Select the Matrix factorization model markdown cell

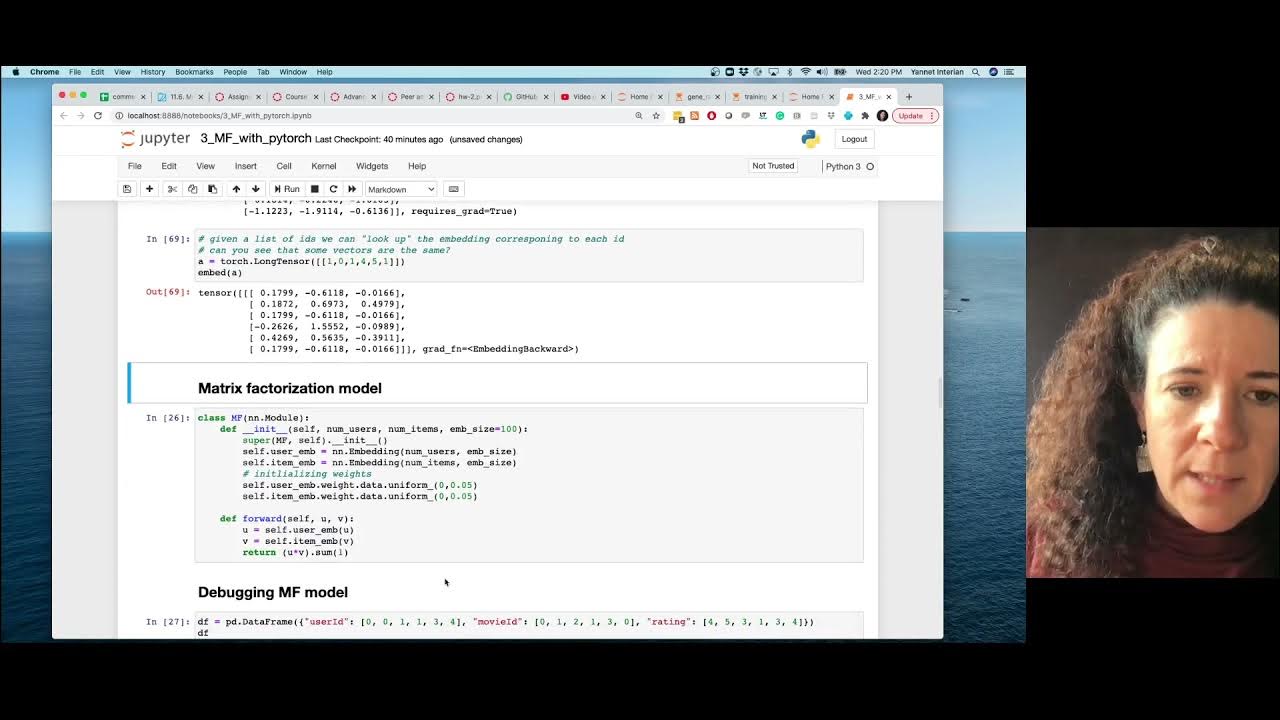pos(498,383)
